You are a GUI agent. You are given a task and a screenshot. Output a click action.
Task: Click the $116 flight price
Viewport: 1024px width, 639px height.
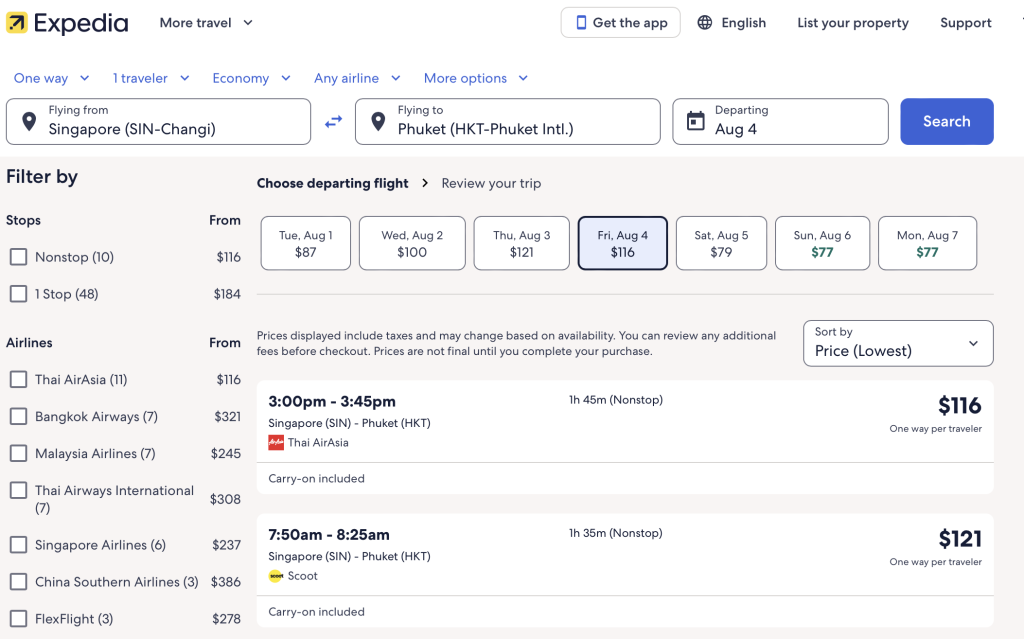tap(959, 406)
